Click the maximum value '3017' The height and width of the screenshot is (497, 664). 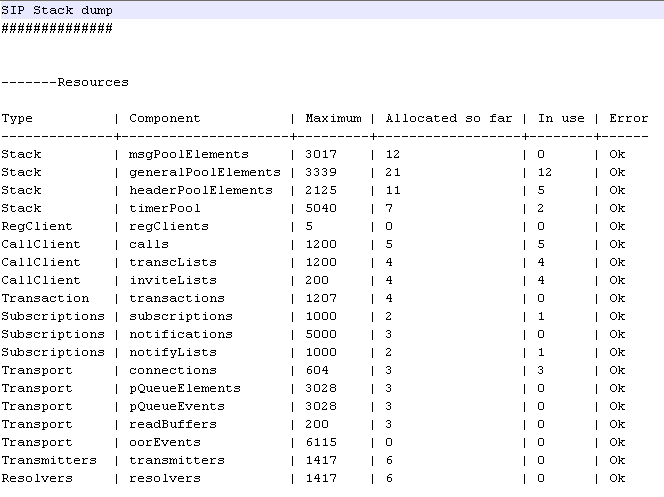[321, 154]
